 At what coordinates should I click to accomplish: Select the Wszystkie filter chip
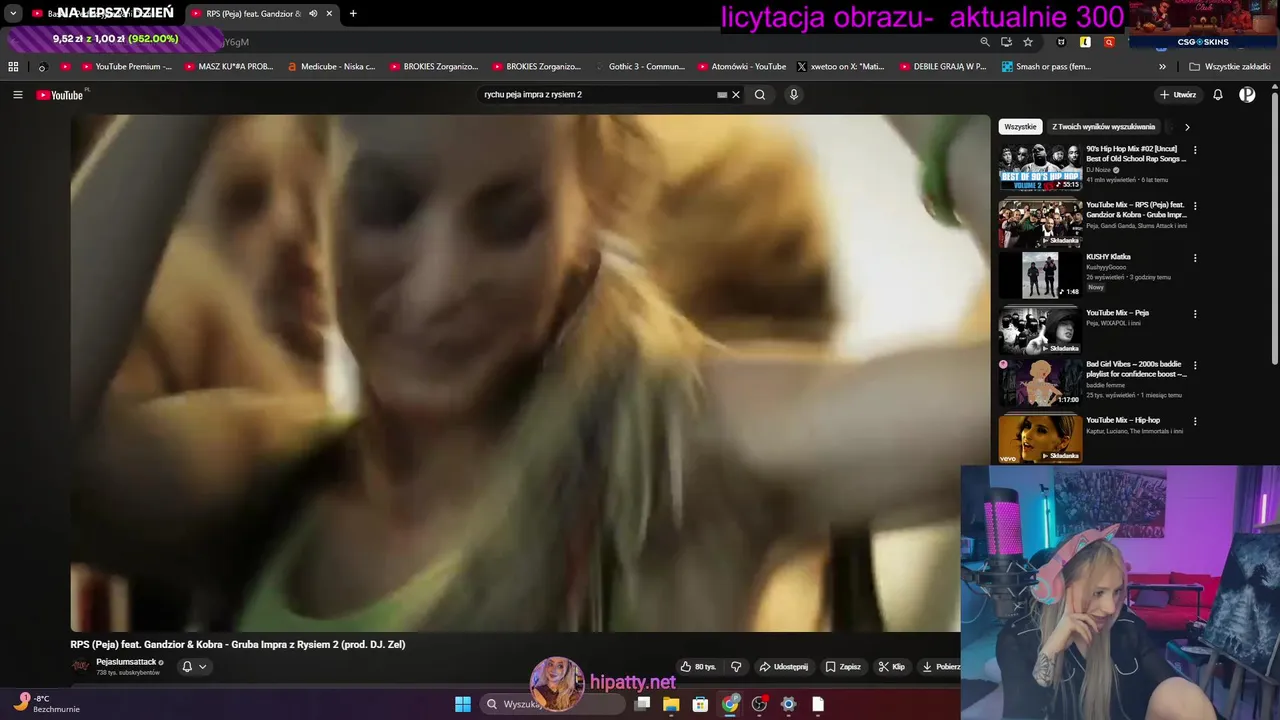[1020, 127]
